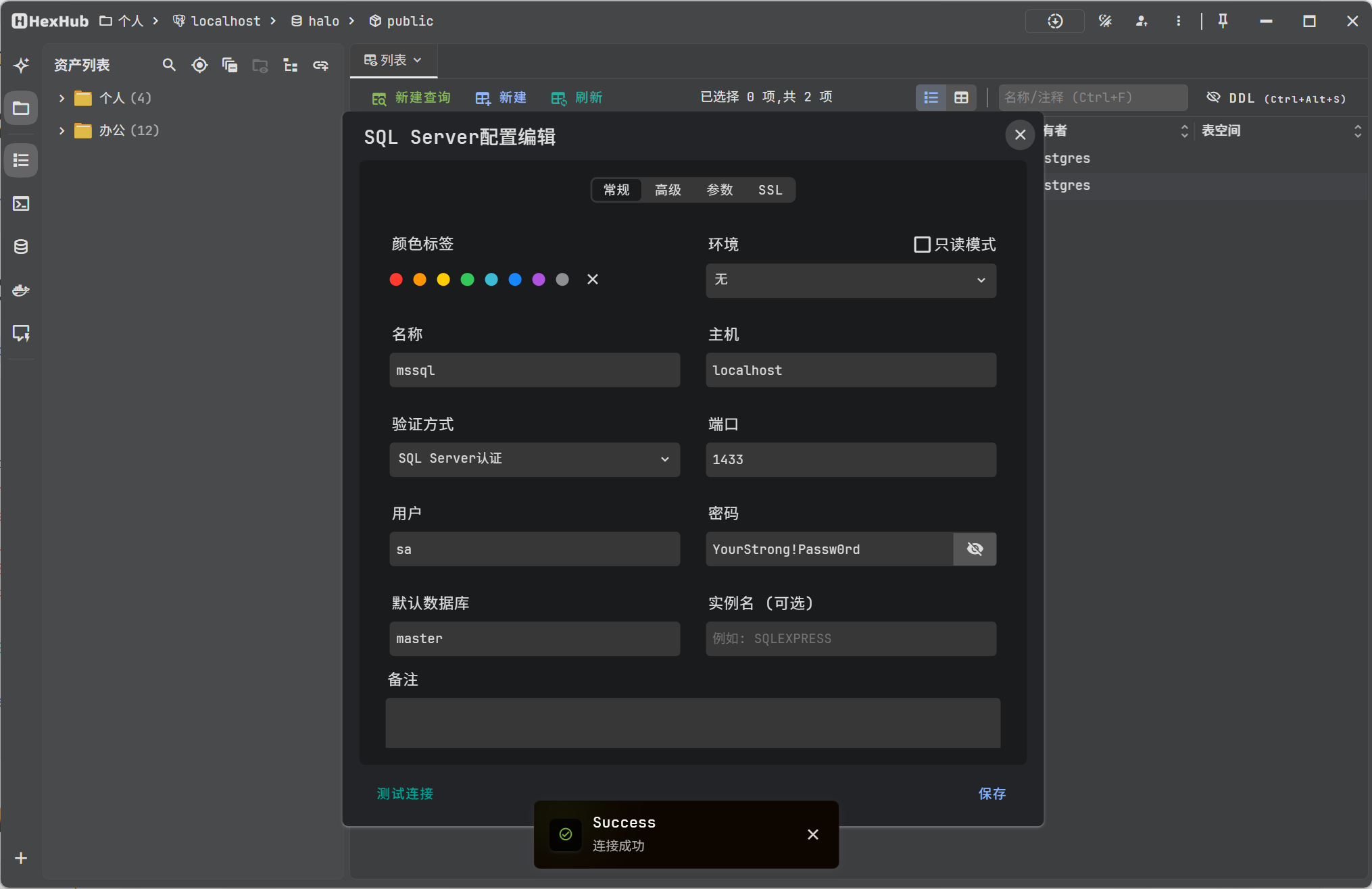Click the halo breadcrumb
1372x889 pixels.
(x=316, y=21)
